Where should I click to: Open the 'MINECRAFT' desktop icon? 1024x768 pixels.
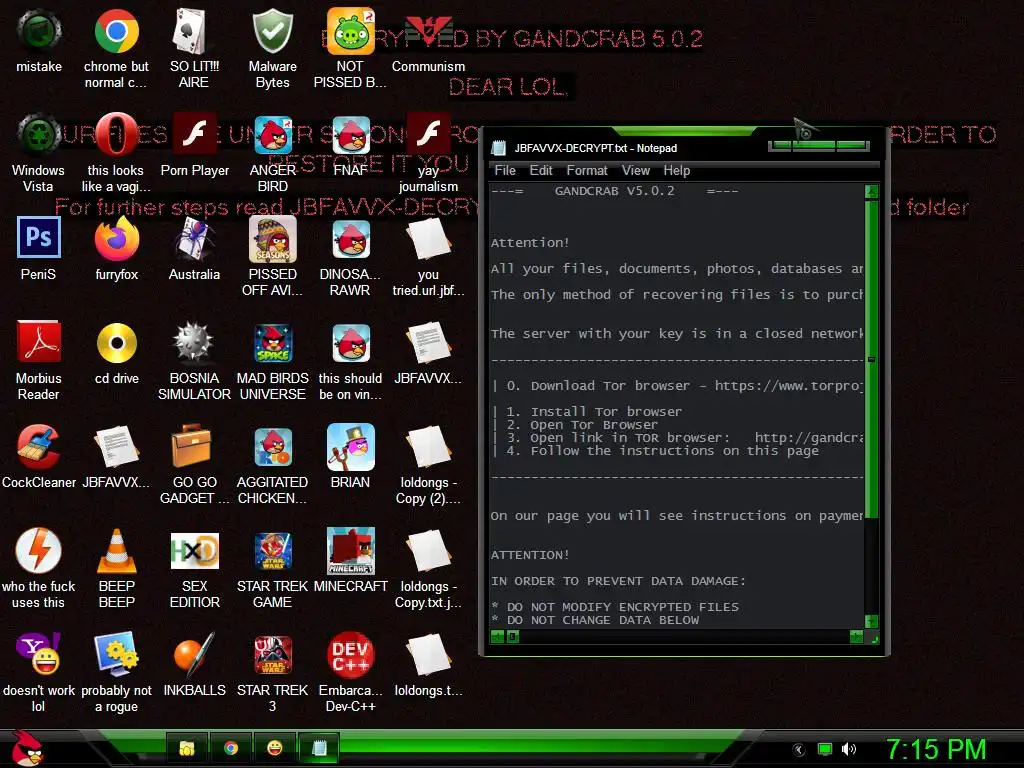(x=350, y=551)
